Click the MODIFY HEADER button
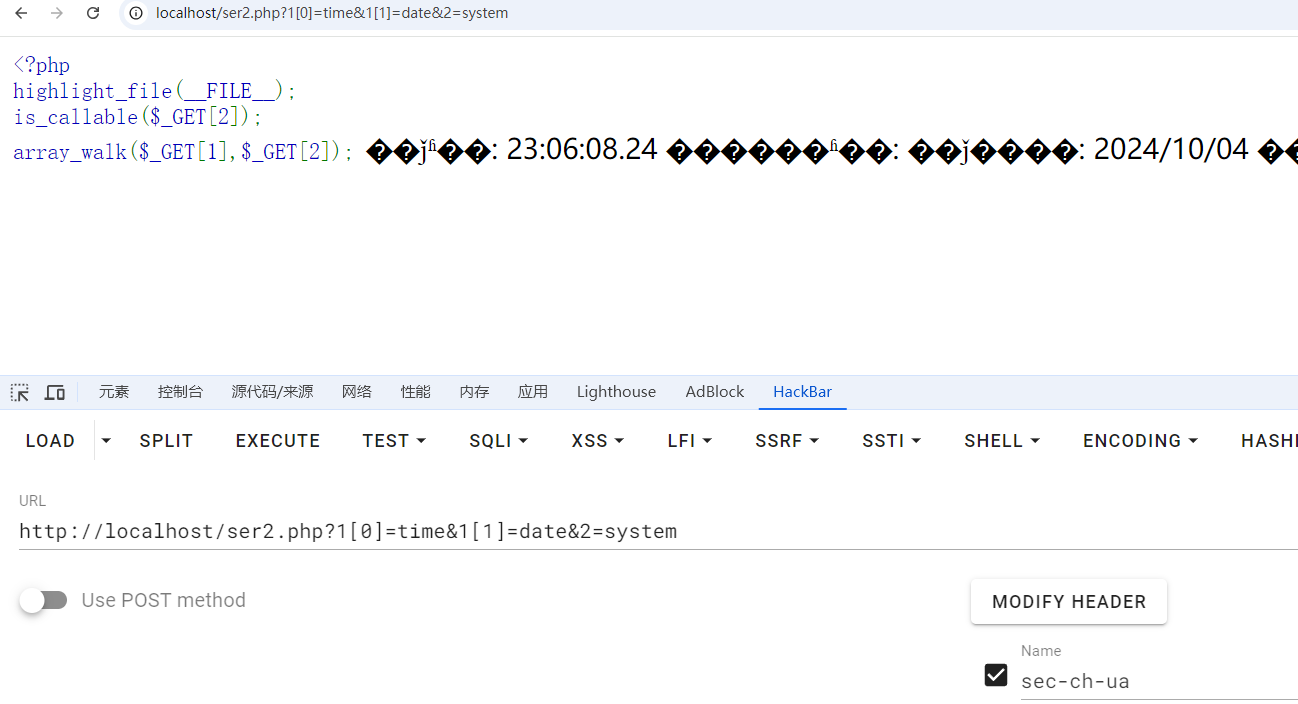The width and height of the screenshot is (1298, 704). [1068, 602]
